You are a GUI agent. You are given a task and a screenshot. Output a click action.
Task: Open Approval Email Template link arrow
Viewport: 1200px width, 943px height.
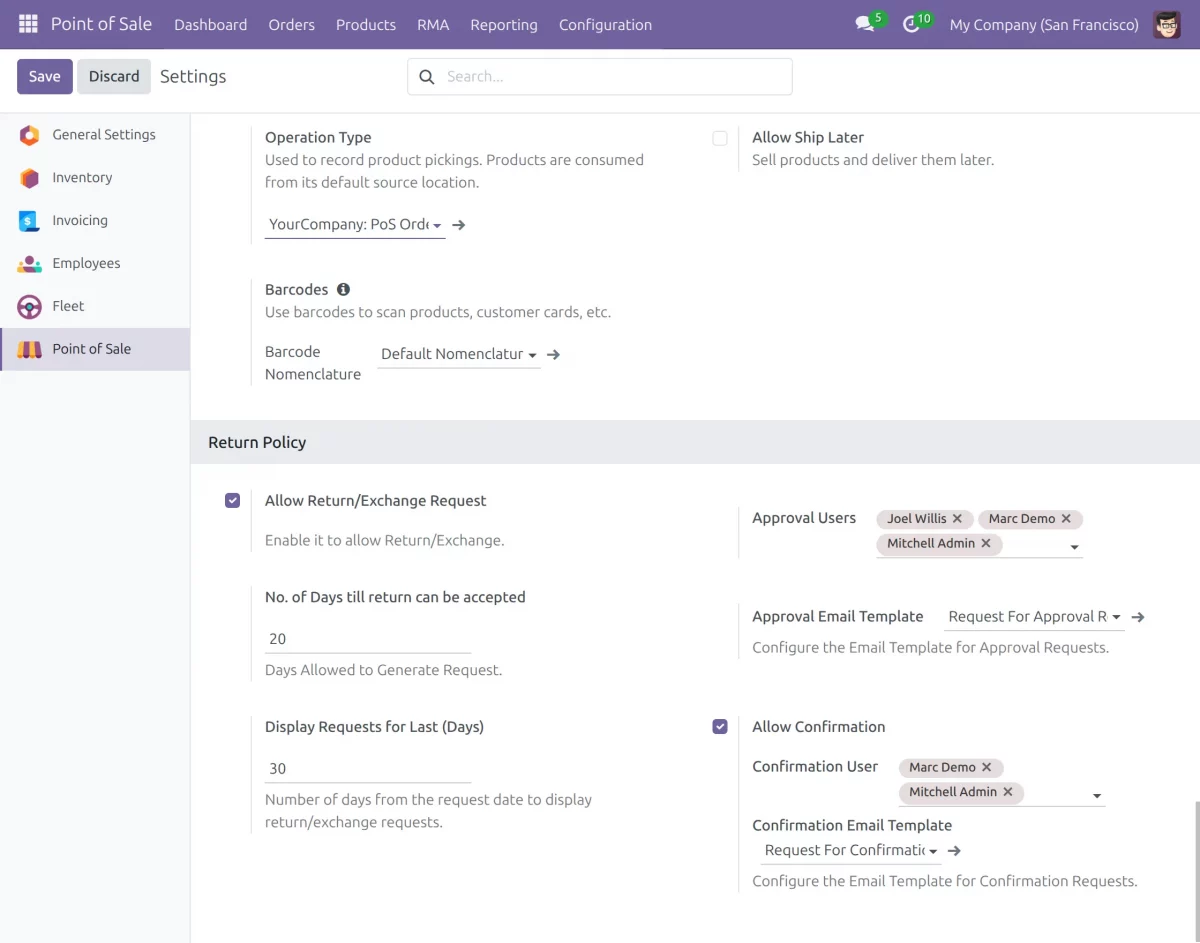click(x=1138, y=617)
